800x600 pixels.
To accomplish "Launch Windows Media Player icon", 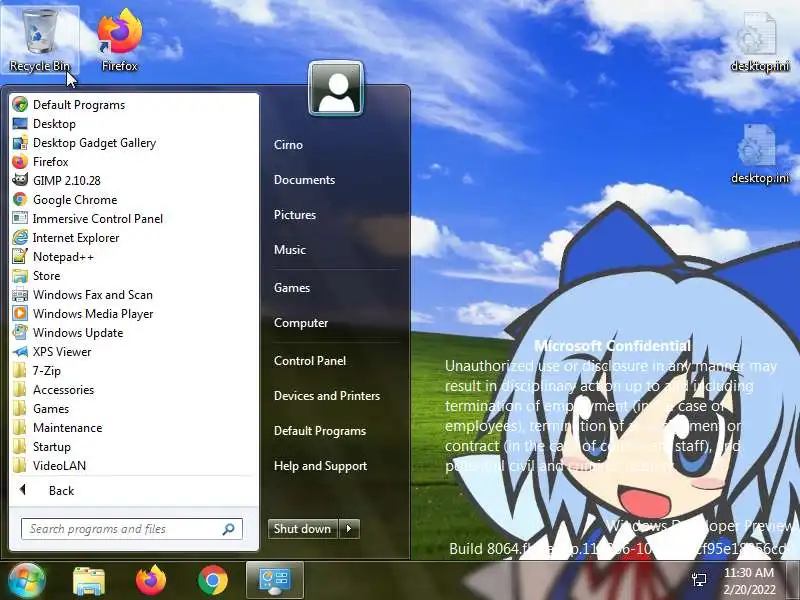I will 20,313.
